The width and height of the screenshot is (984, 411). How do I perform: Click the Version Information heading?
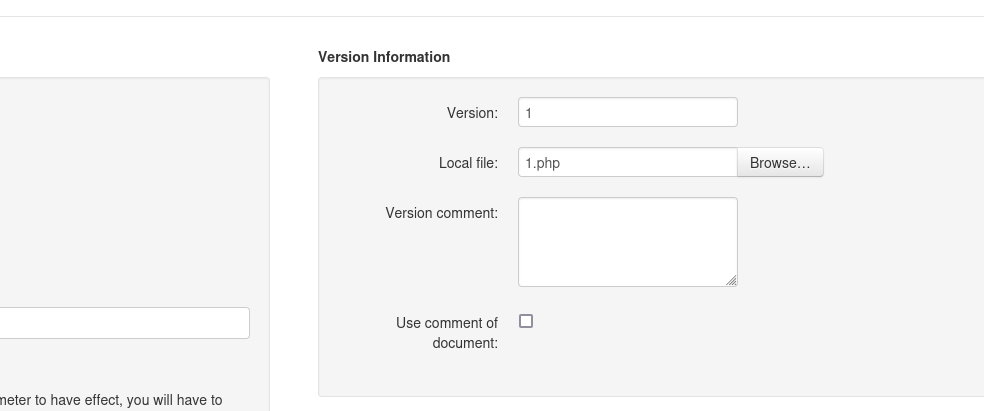[x=384, y=57]
